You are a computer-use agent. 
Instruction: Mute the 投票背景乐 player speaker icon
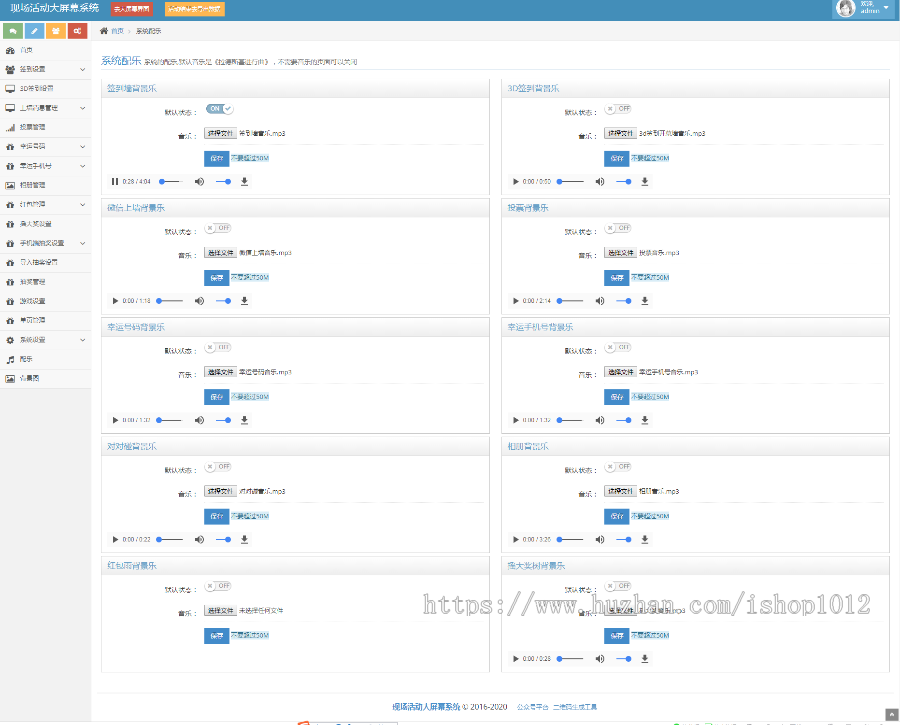coord(600,301)
